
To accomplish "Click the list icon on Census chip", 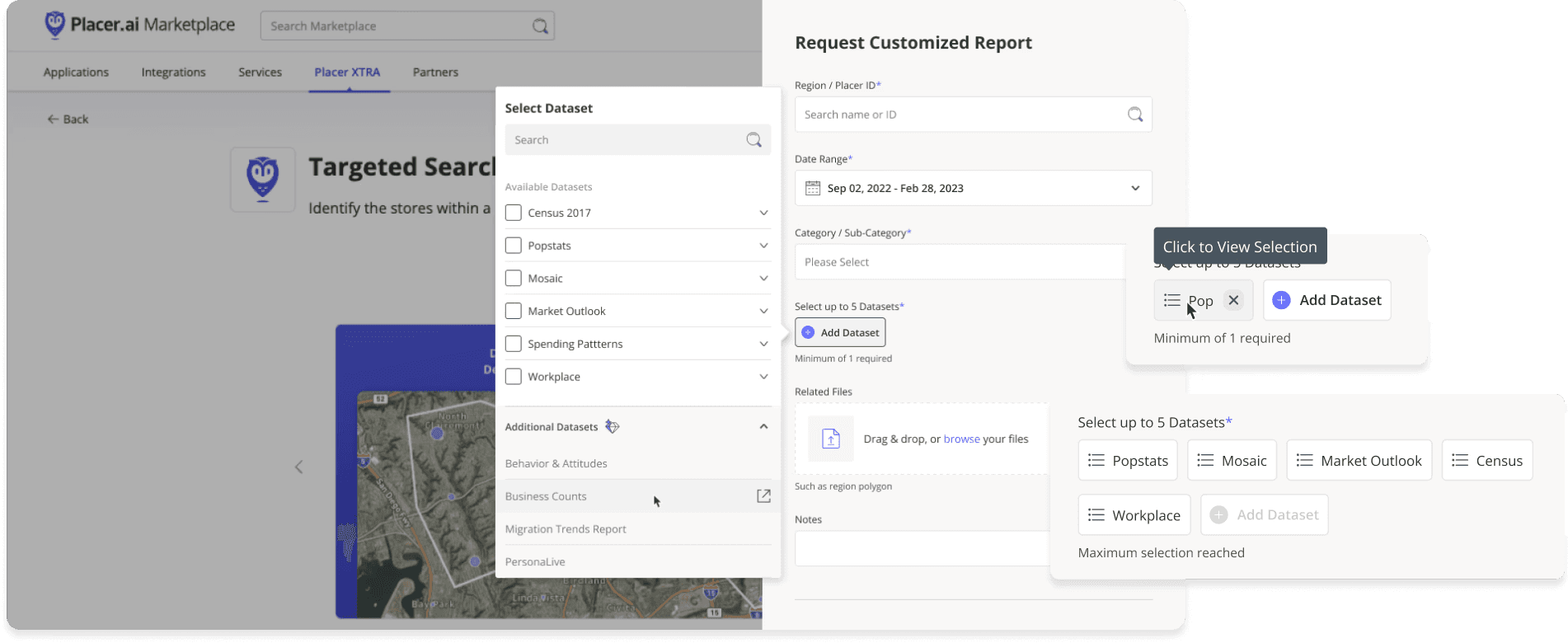I will tap(1460, 460).
